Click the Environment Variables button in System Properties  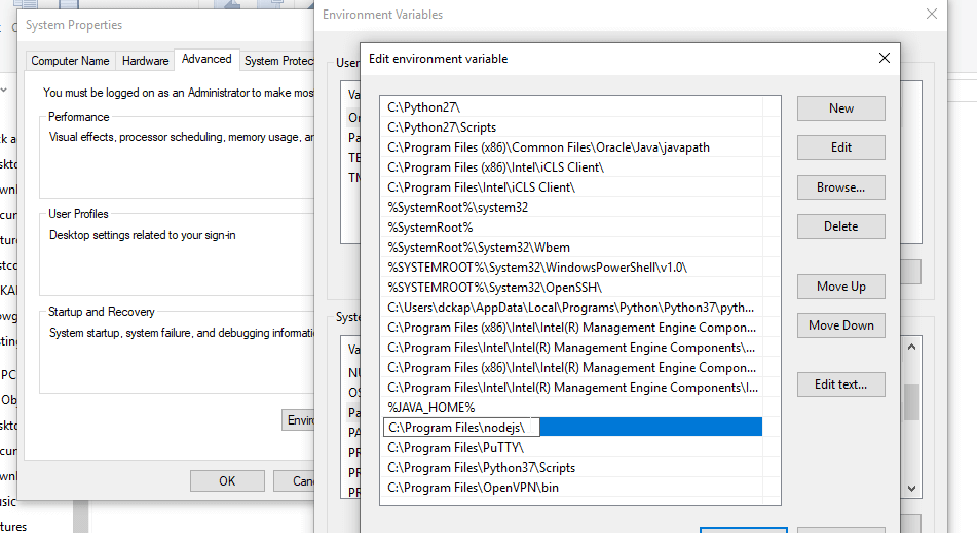[298, 420]
